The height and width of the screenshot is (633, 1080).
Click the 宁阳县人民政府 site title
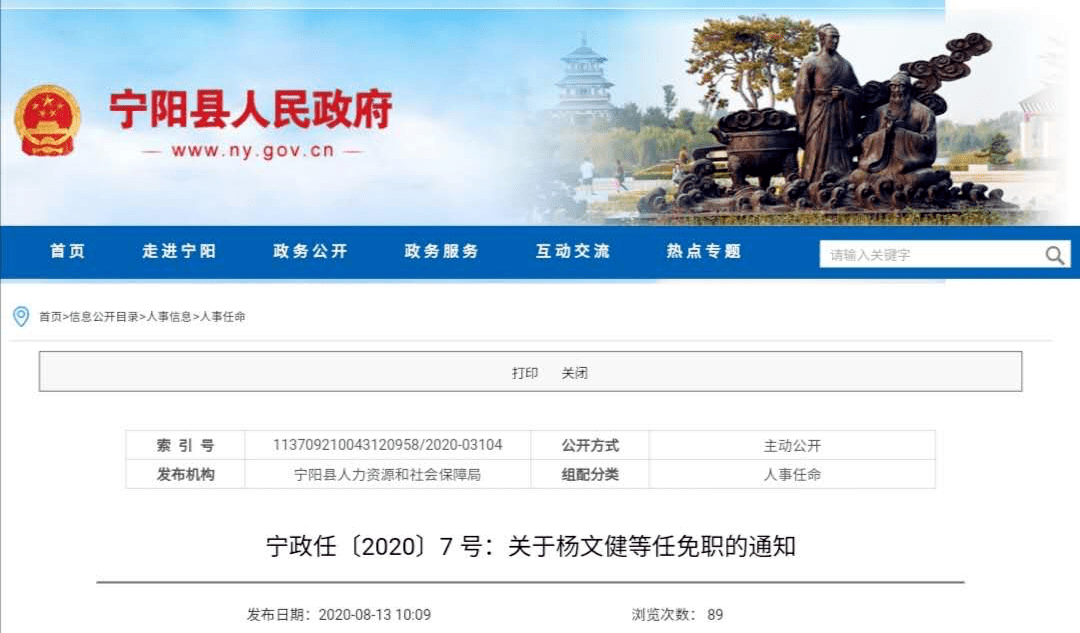point(251,109)
